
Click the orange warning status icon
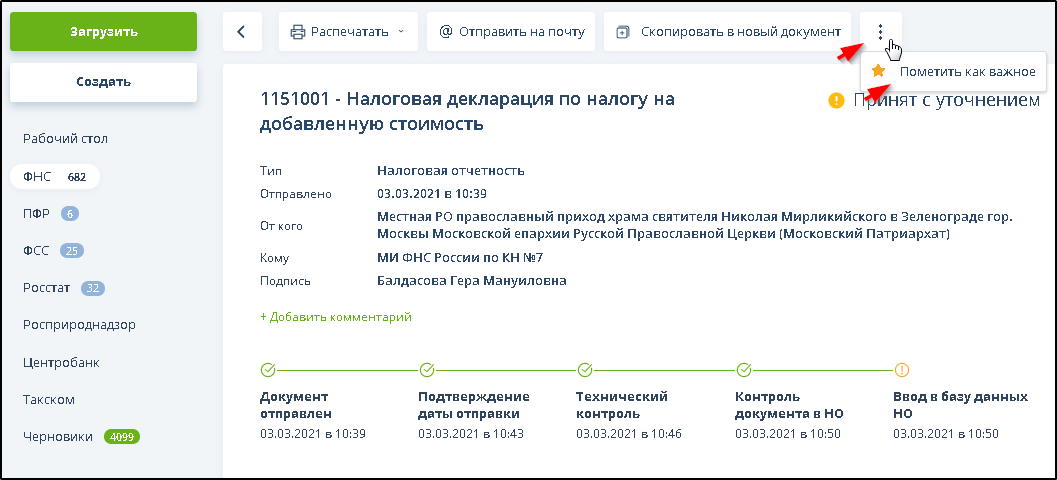tap(836, 100)
